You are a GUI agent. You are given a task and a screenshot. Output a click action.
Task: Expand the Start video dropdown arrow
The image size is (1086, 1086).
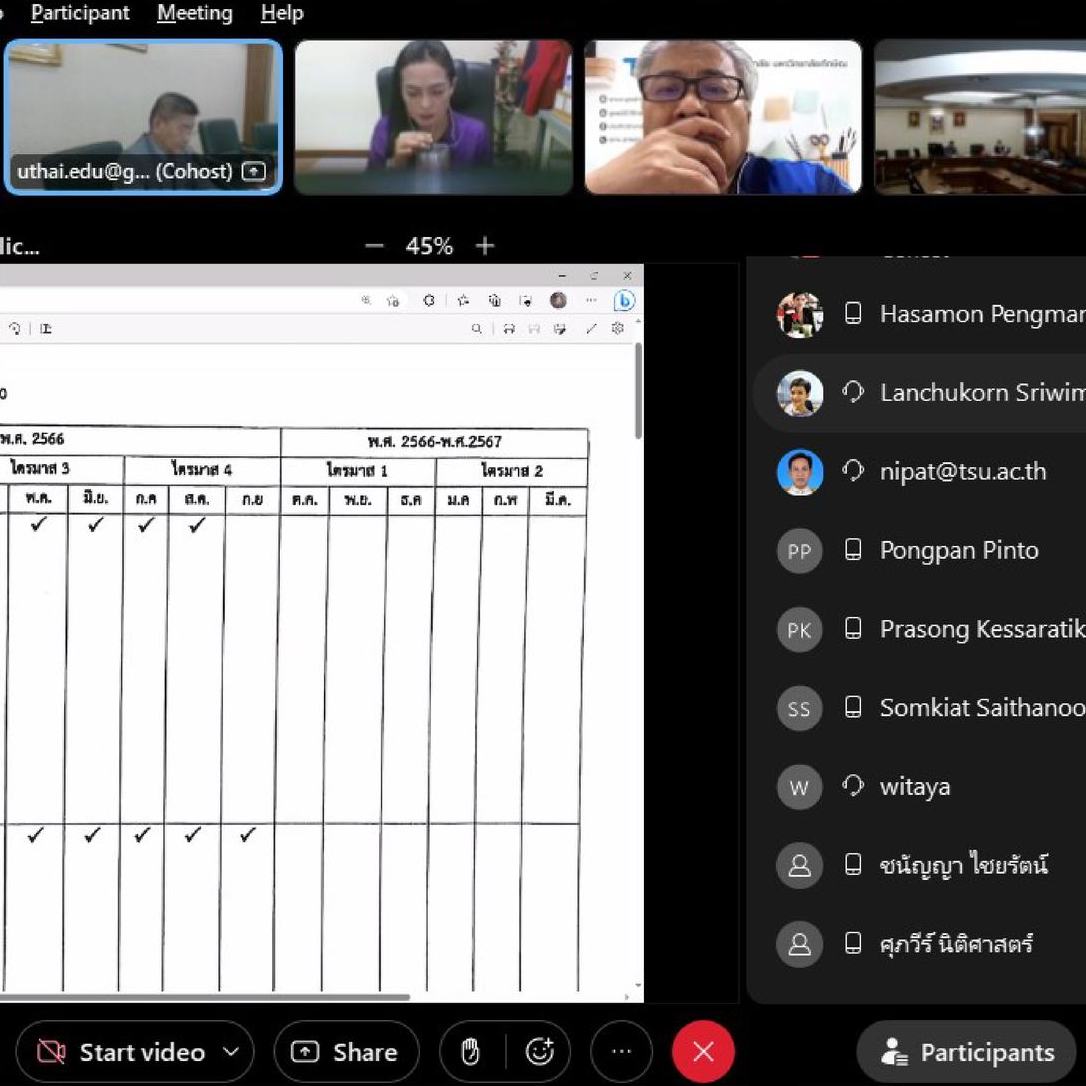pyautogui.click(x=231, y=1051)
